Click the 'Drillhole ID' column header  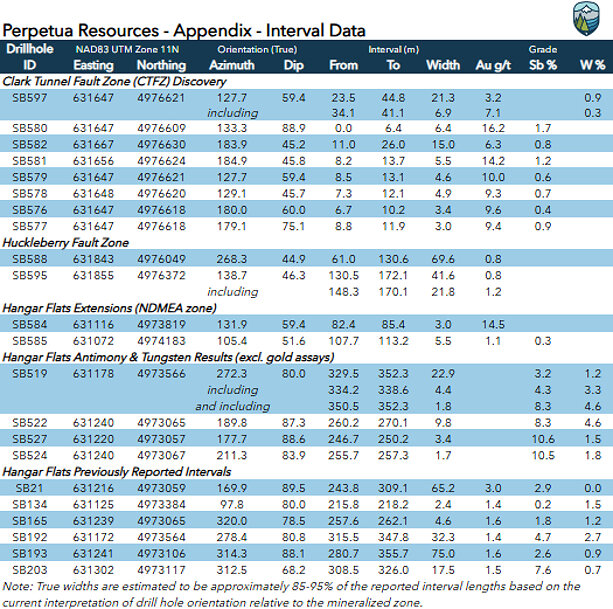pyautogui.click(x=30, y=57)
